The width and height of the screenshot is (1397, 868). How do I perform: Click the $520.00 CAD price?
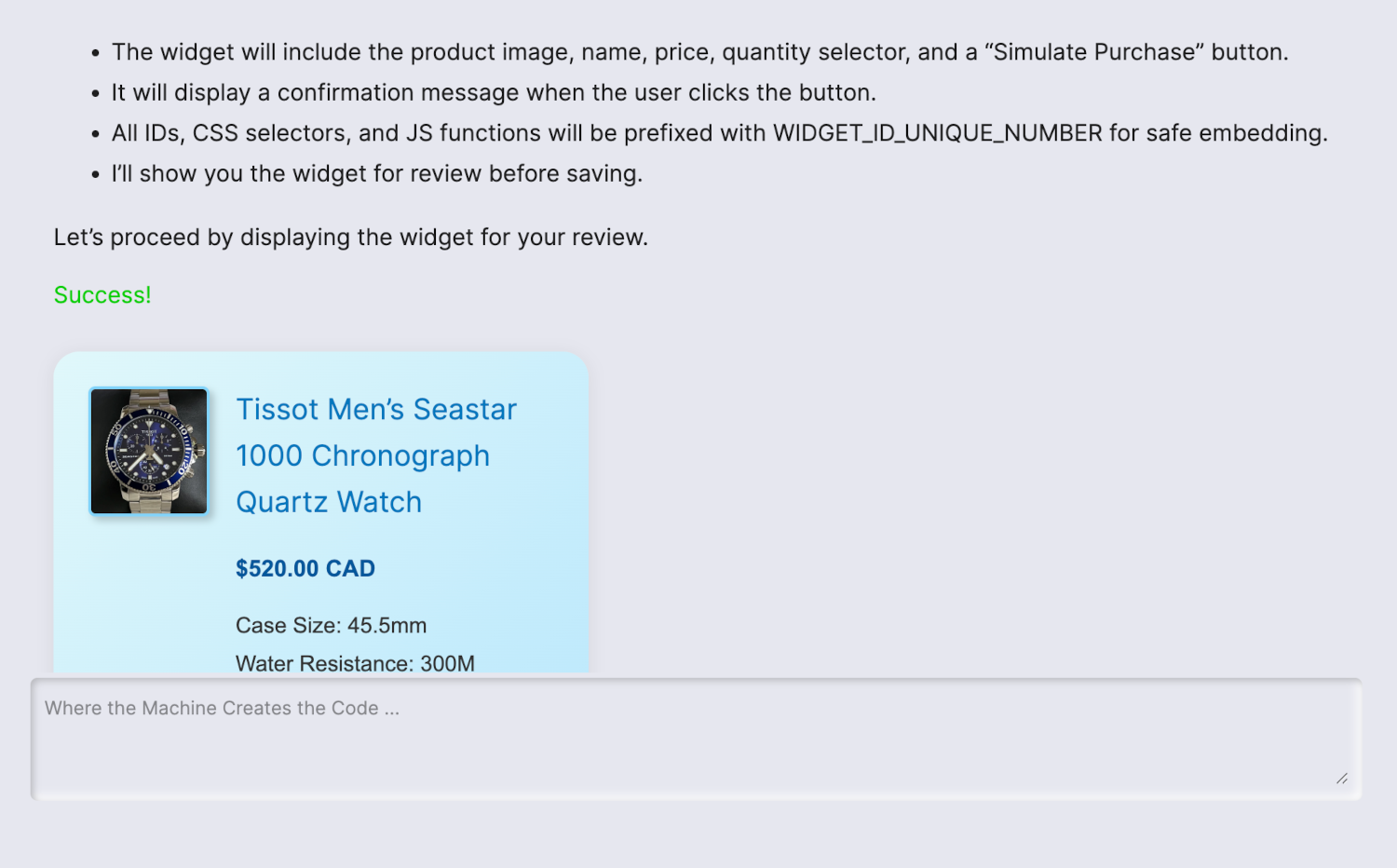click(x=305, y=569)
